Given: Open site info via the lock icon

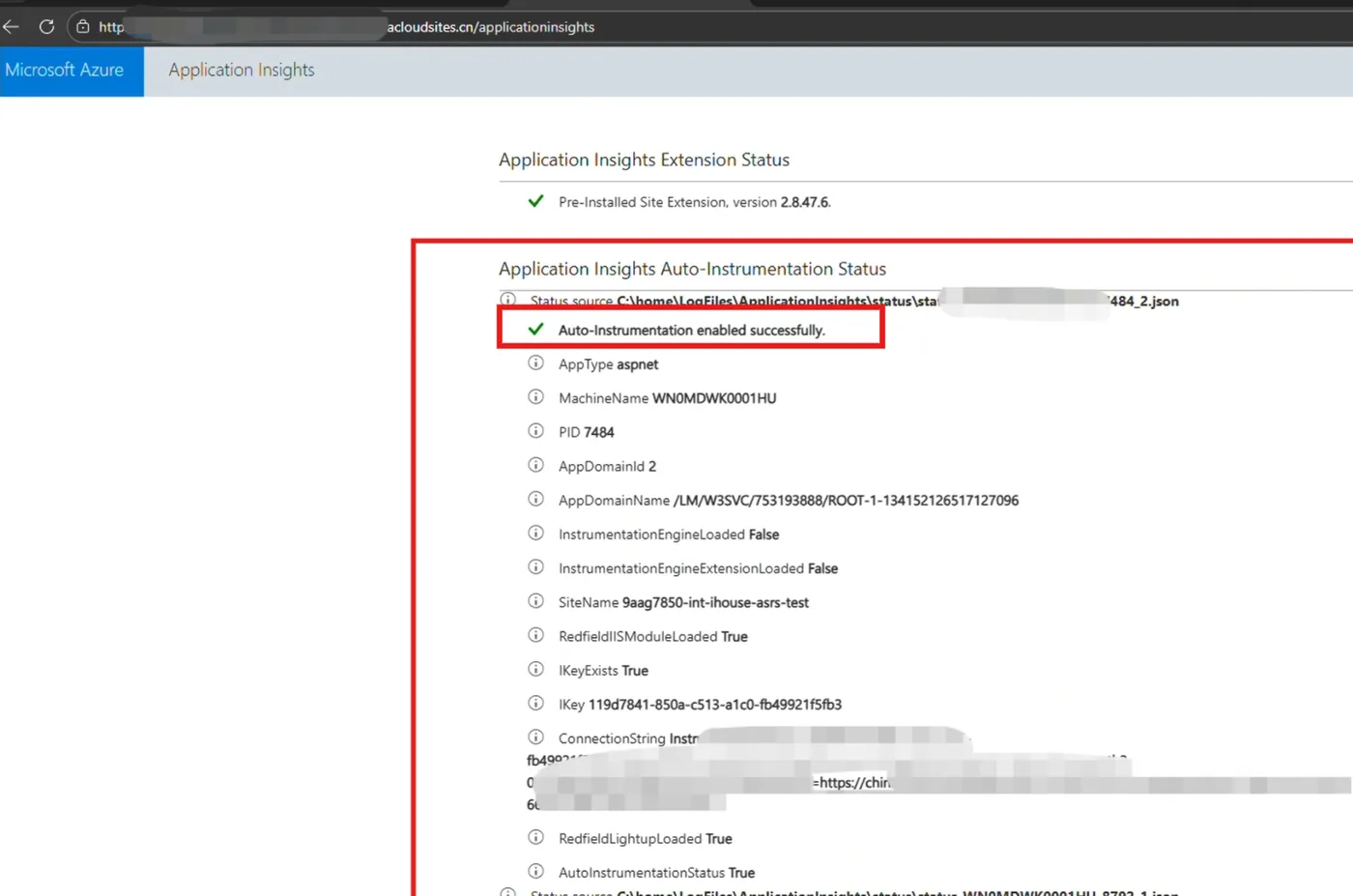Looking at the screenshot, I should click(83, 27).
